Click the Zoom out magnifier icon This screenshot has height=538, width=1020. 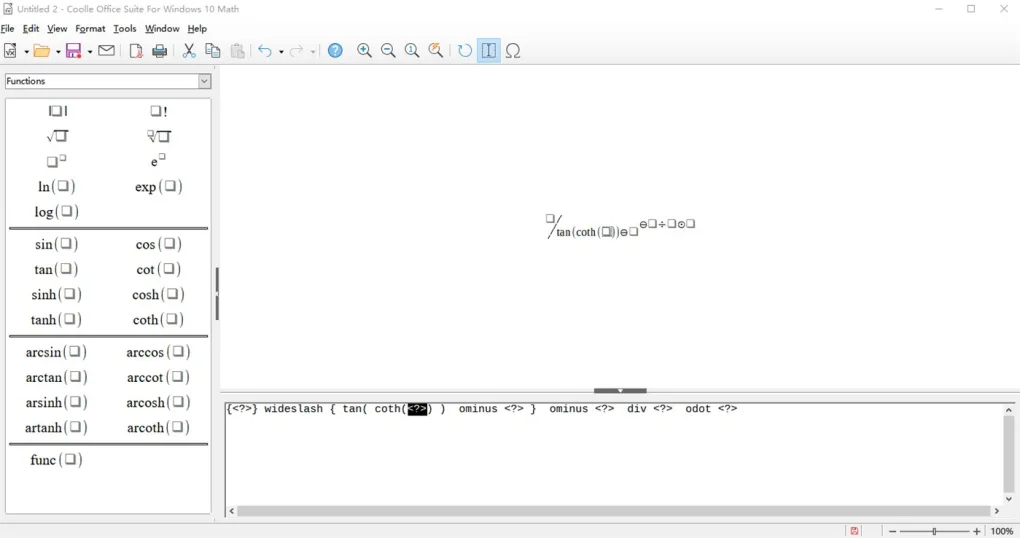388,51
